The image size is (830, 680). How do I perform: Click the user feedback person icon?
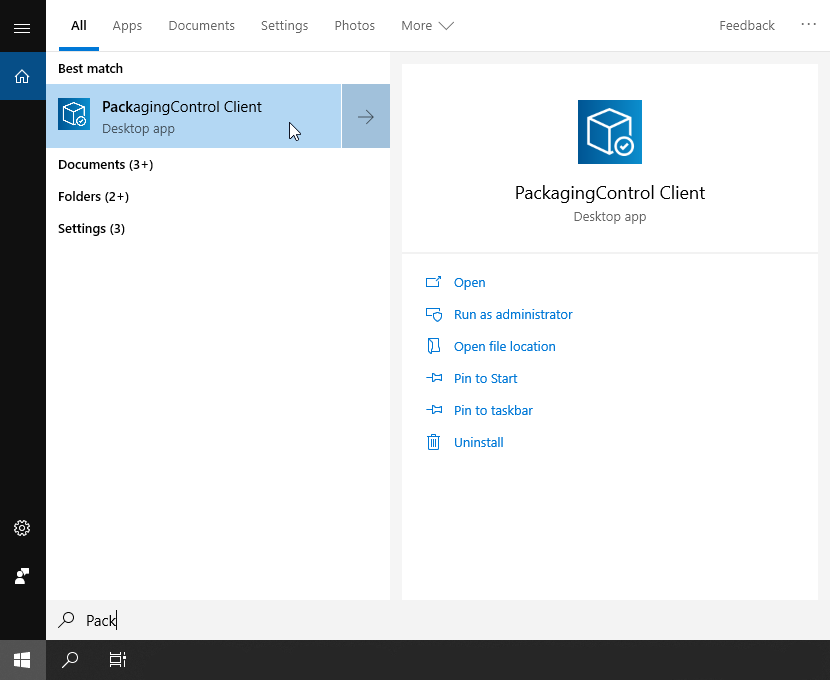[22, 576]
